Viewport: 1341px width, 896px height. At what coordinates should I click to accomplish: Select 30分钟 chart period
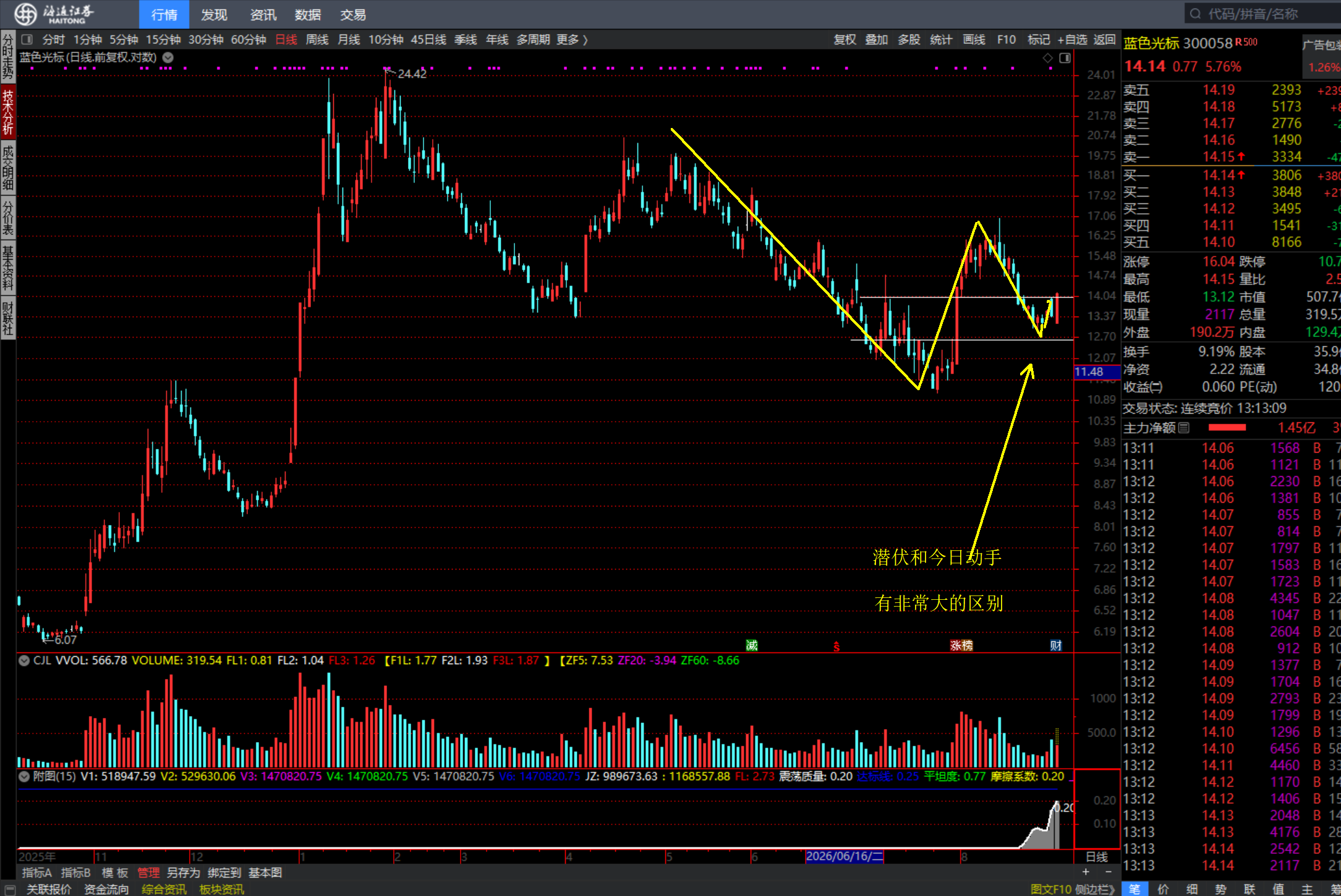(206, 40)
